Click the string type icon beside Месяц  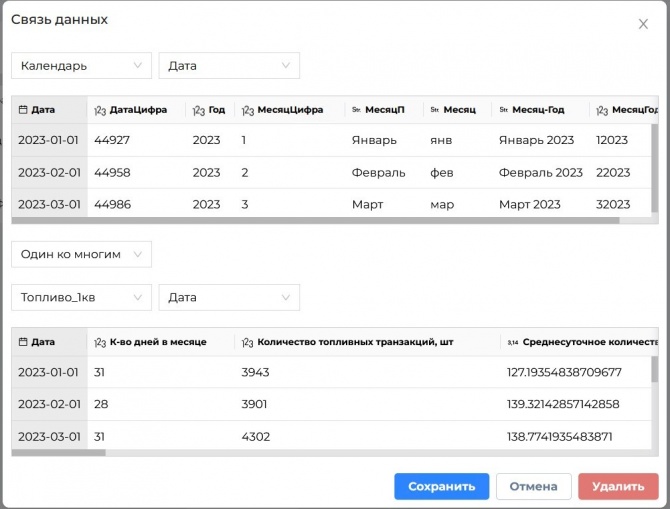pos(435,110)
